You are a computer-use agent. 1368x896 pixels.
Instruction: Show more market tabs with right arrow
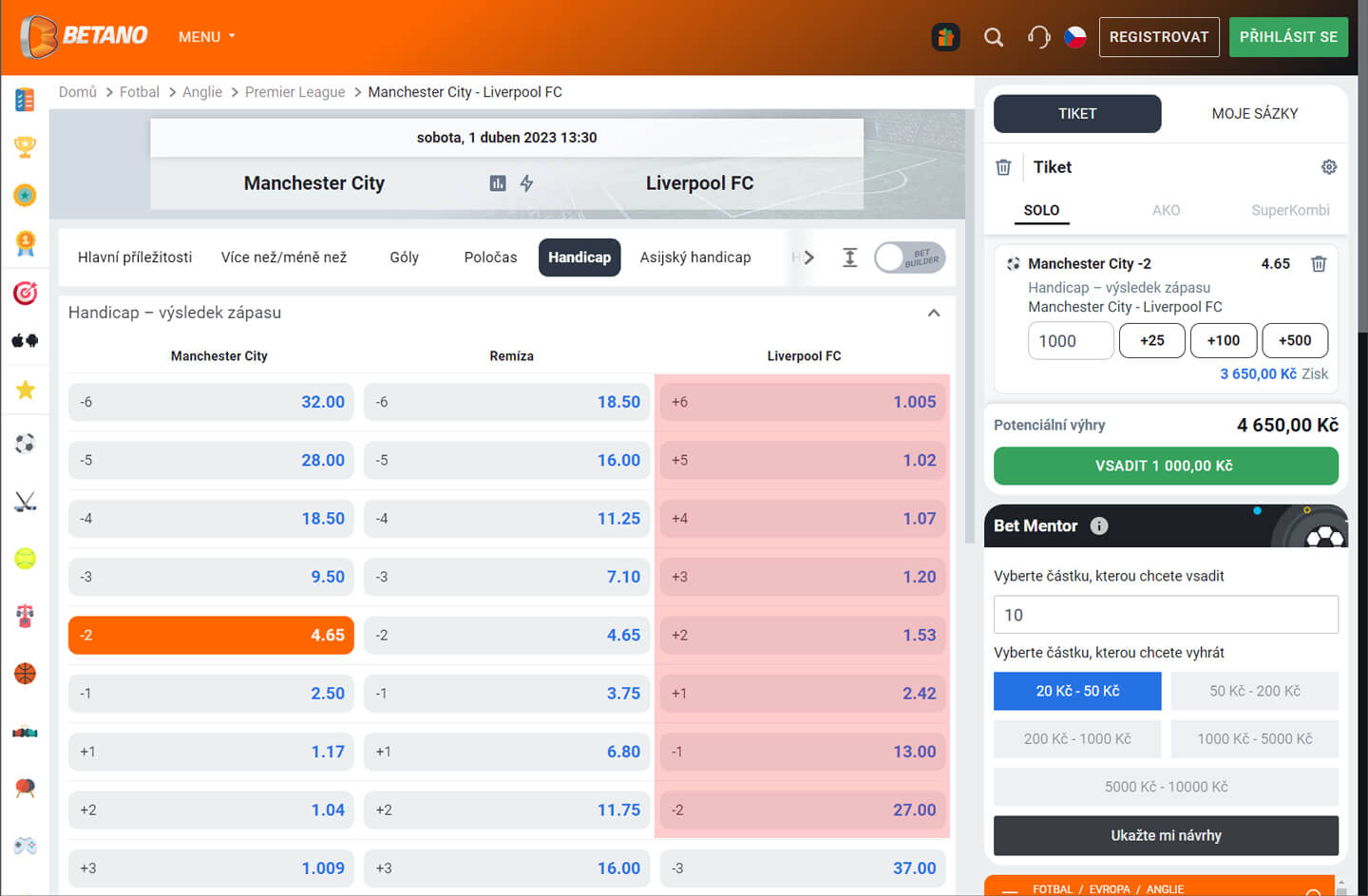pos(808,257)
